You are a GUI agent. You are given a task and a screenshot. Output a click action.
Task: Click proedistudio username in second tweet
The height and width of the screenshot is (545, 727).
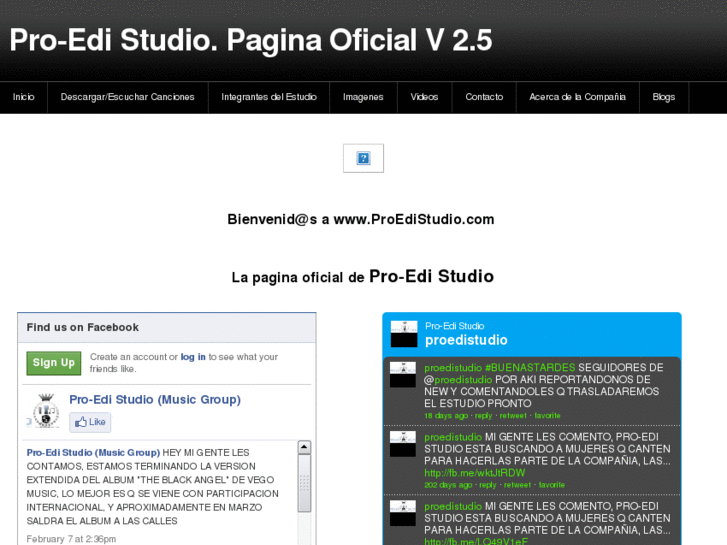453,437
